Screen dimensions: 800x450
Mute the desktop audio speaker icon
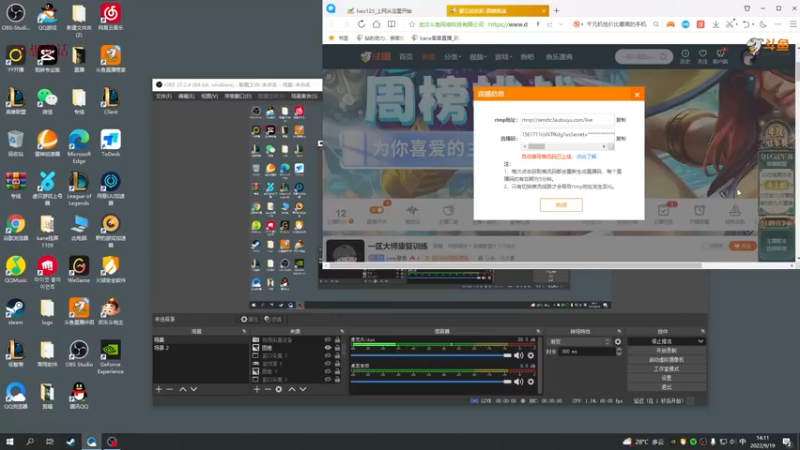(518, 382)
